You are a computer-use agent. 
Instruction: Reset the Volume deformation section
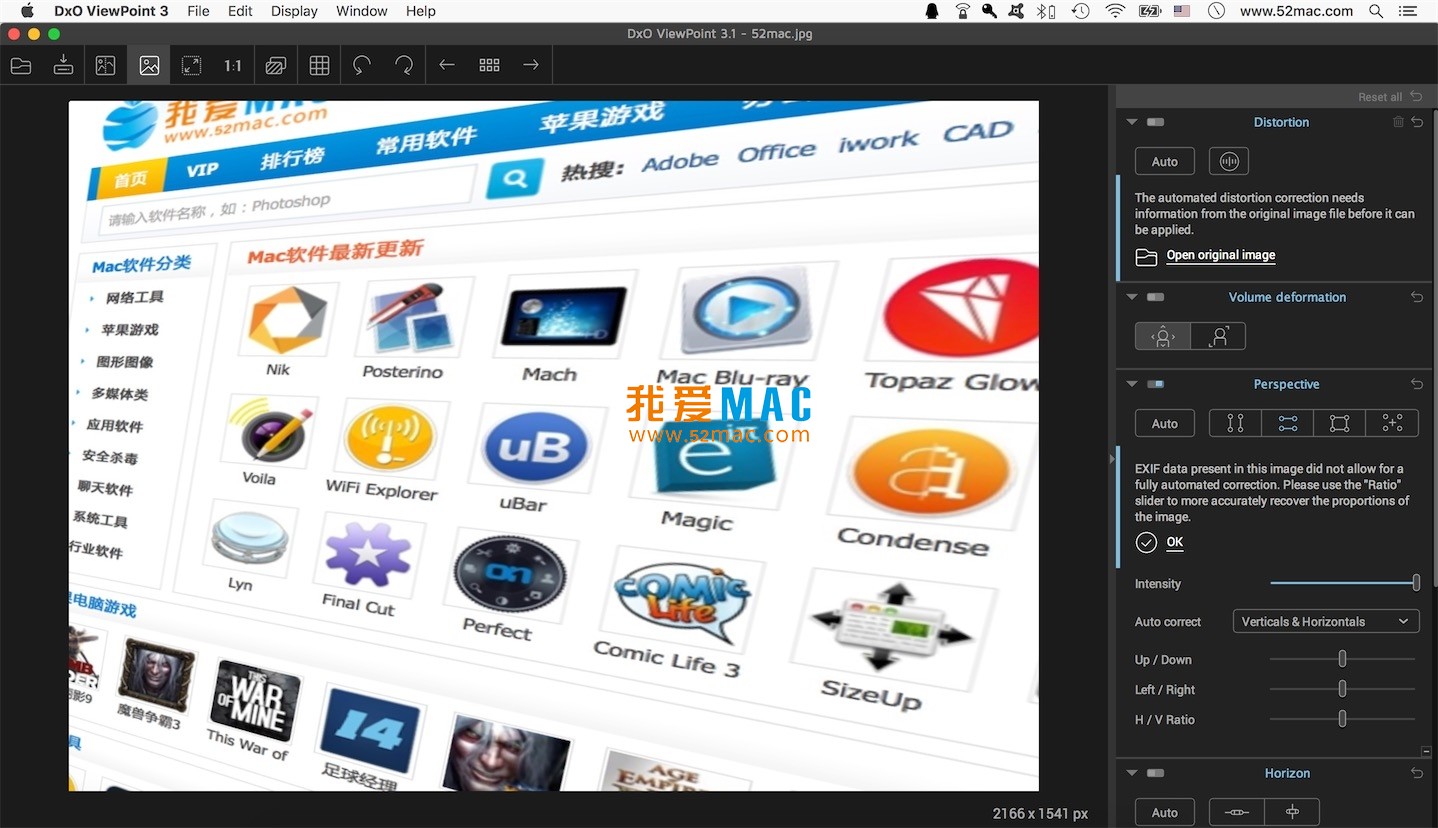click(x=1417, y=297)
